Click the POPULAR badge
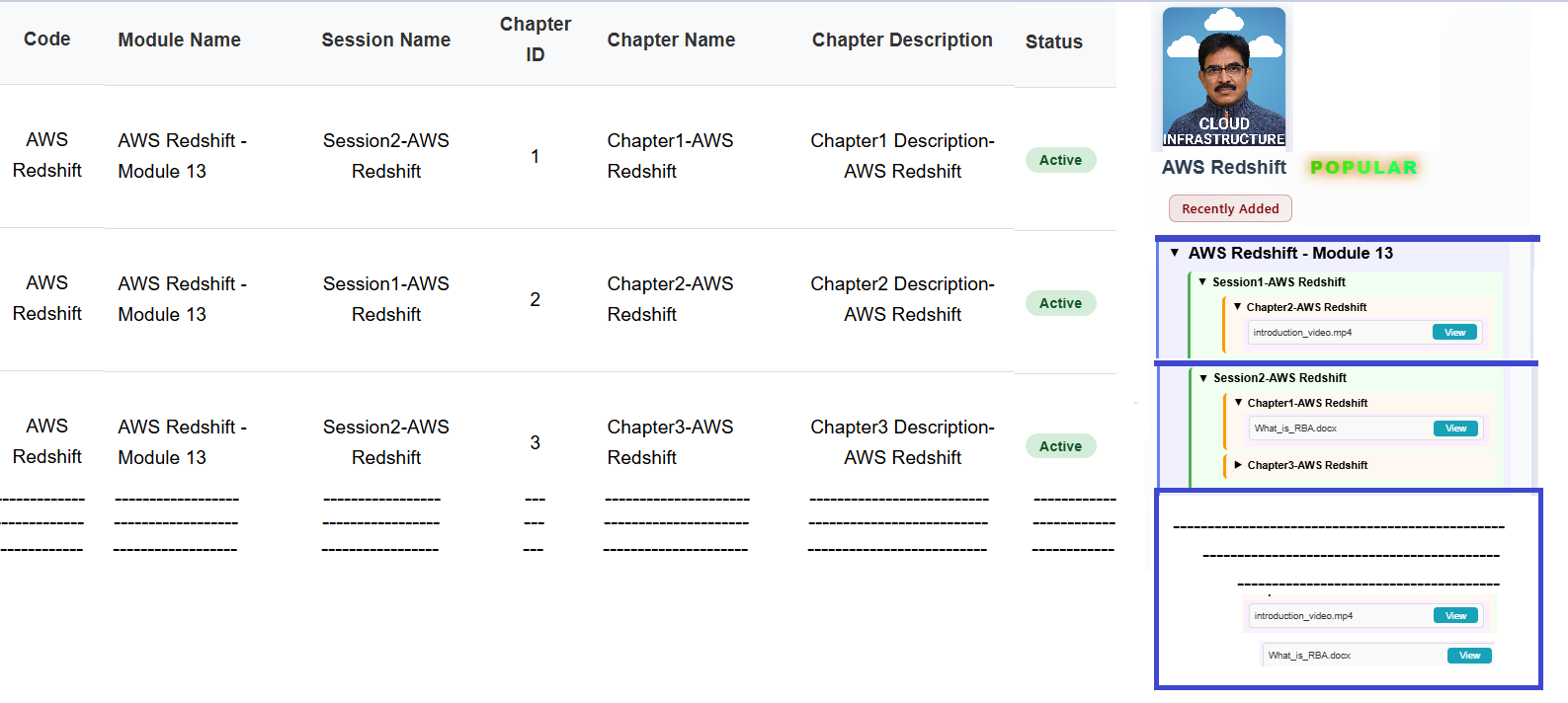Screen dimensions: 1568x703 [x=1363, y=168]
